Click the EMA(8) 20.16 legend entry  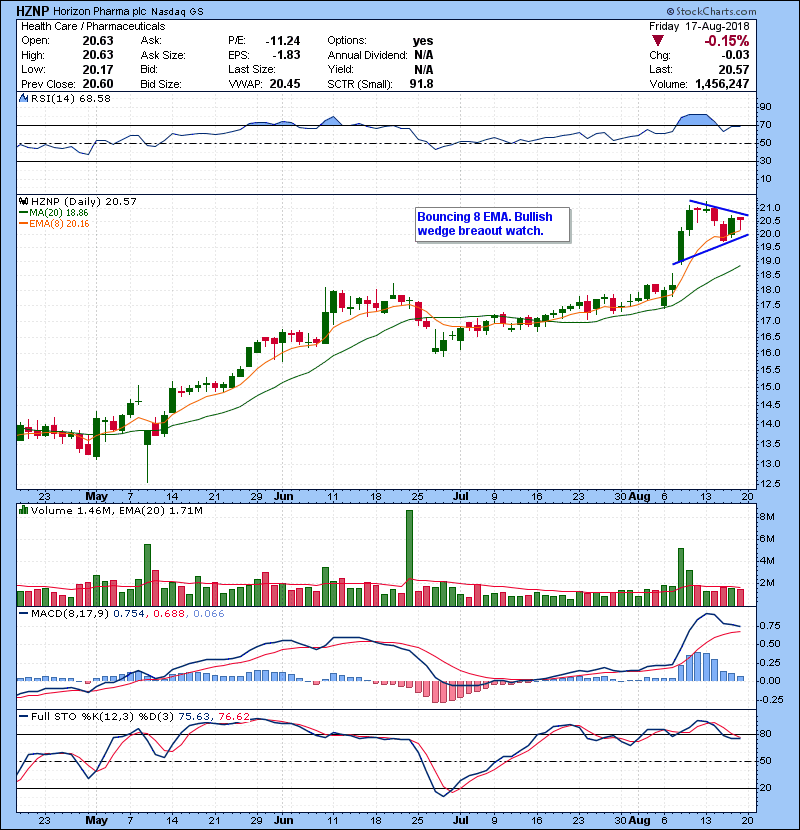[54, 223]
